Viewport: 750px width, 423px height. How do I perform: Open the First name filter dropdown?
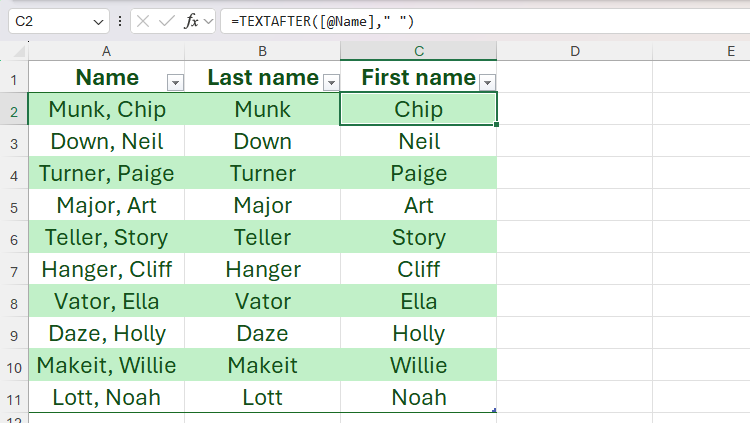point(487,82)
